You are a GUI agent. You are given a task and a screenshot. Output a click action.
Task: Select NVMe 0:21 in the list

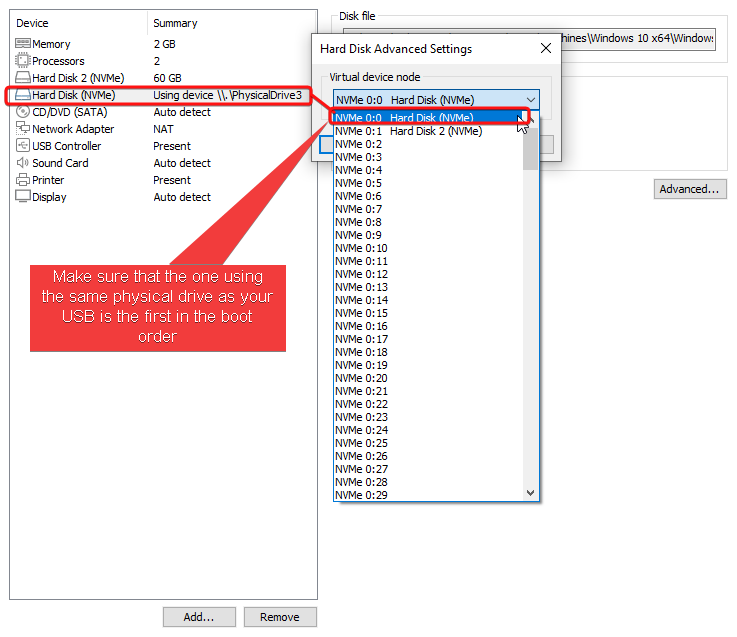click(x=428, y=391)
